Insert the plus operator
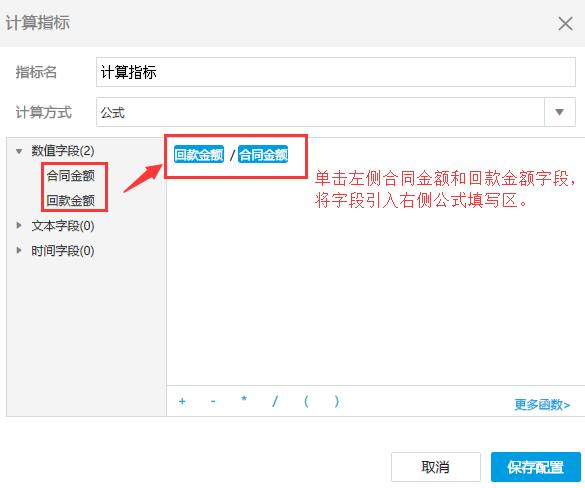 pyautogui.click(x=182, y=401)
